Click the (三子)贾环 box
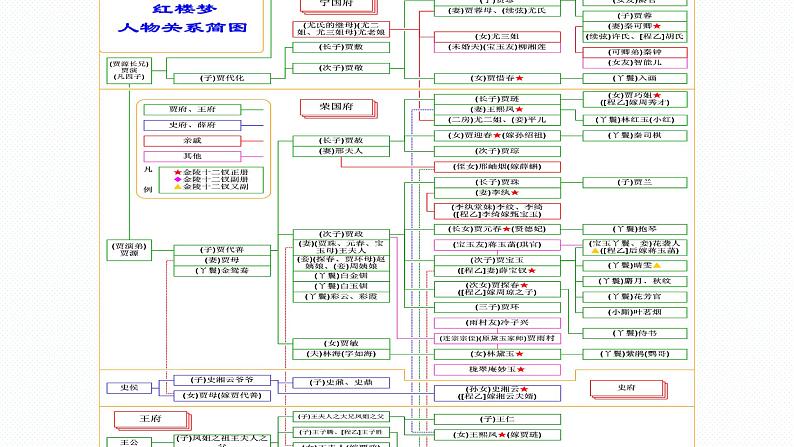Image resolution: width=794 pixels, height=447 pixels. [497, 307]
